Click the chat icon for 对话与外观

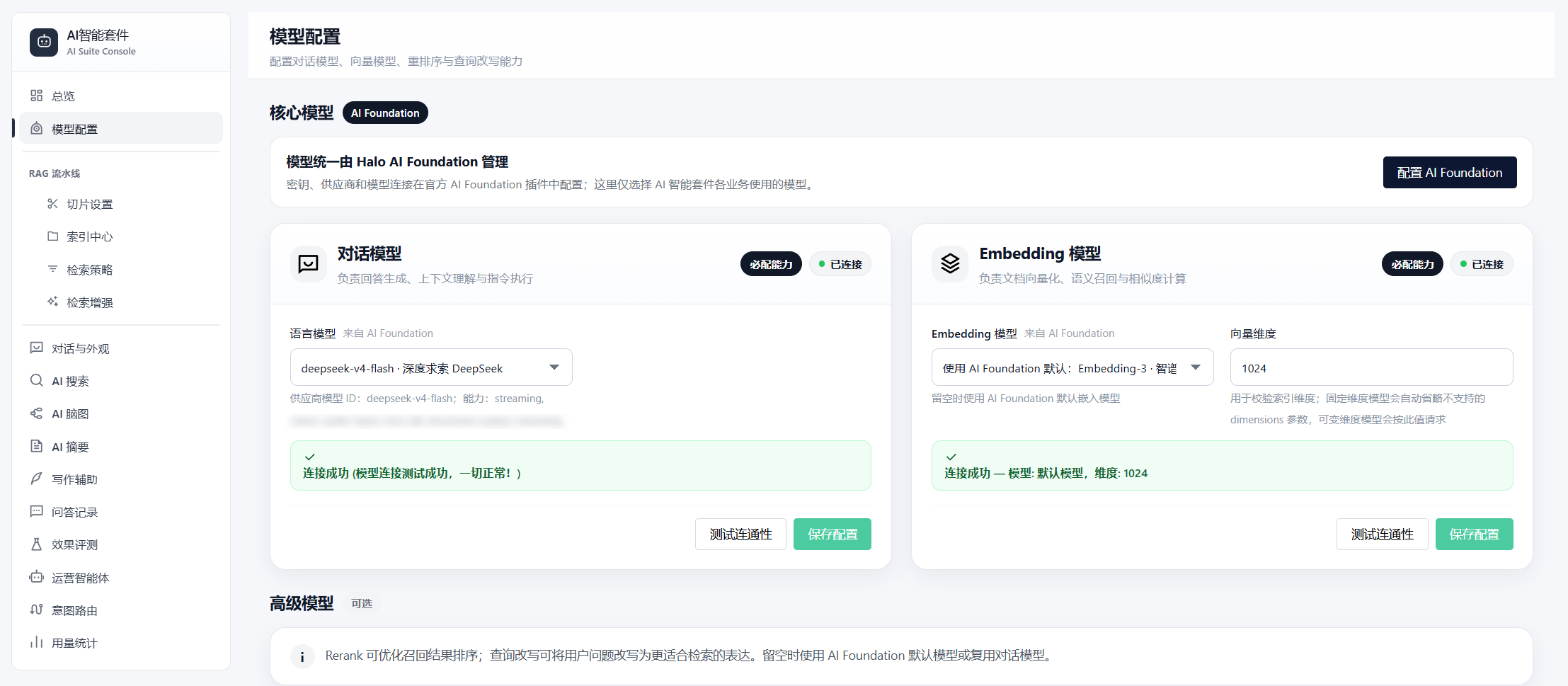point(36,348)
